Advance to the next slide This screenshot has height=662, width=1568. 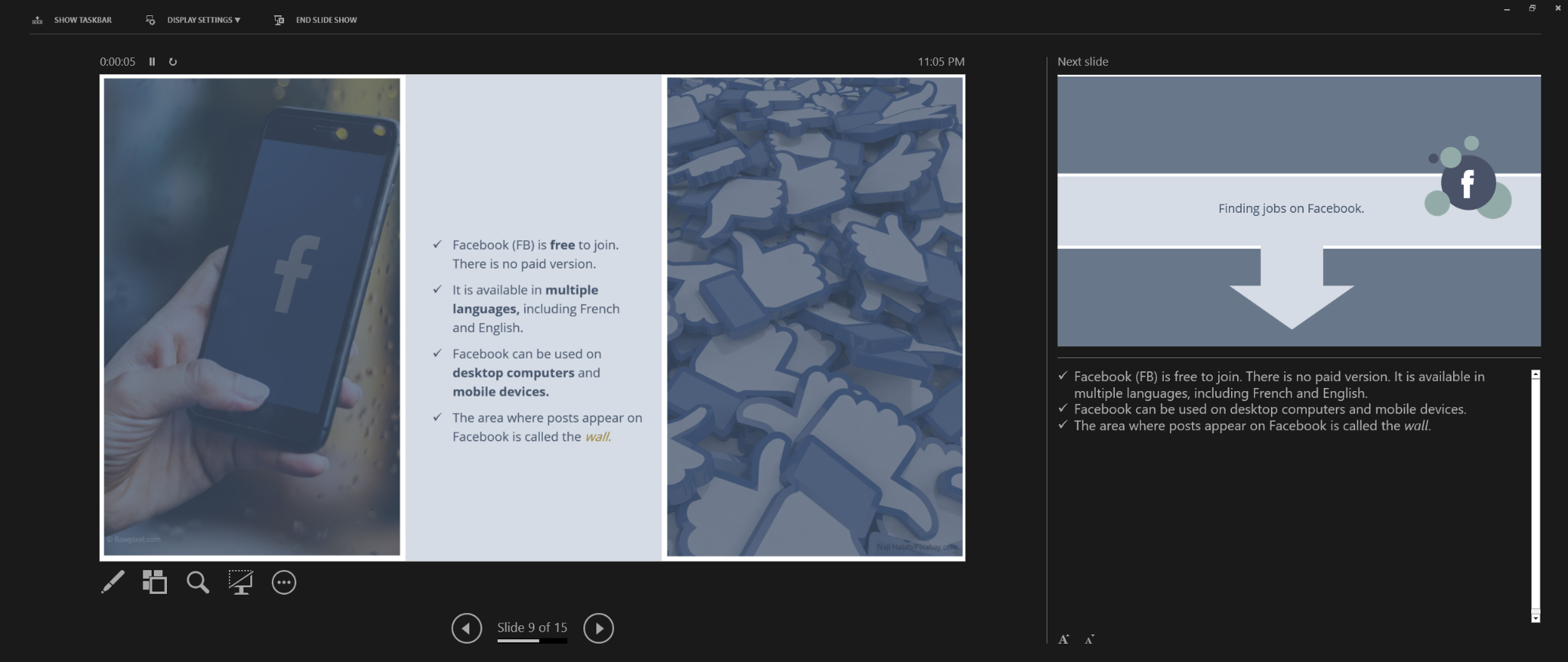[599, 628]
